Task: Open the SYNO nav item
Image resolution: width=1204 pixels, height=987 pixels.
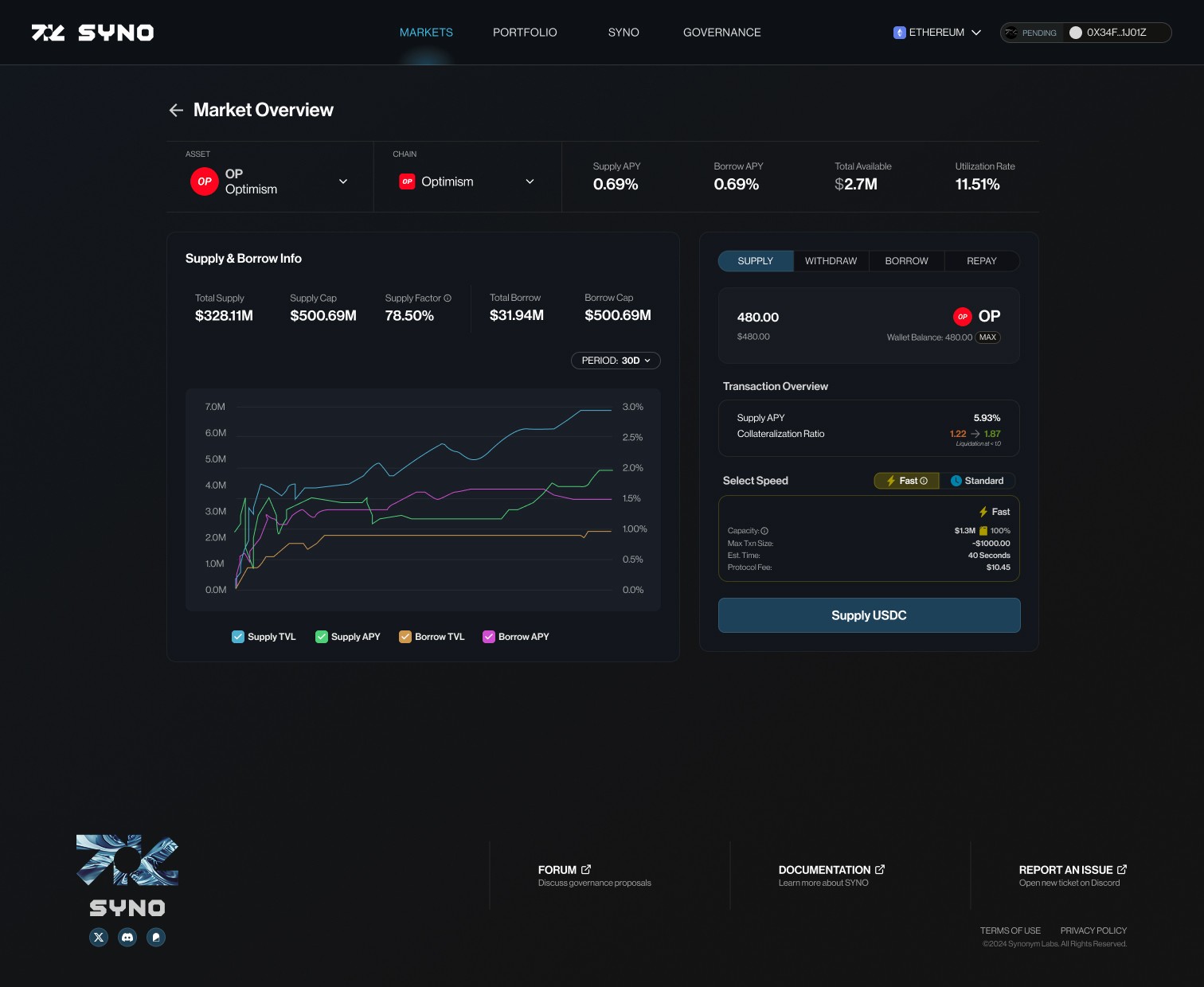Action: 623,33
